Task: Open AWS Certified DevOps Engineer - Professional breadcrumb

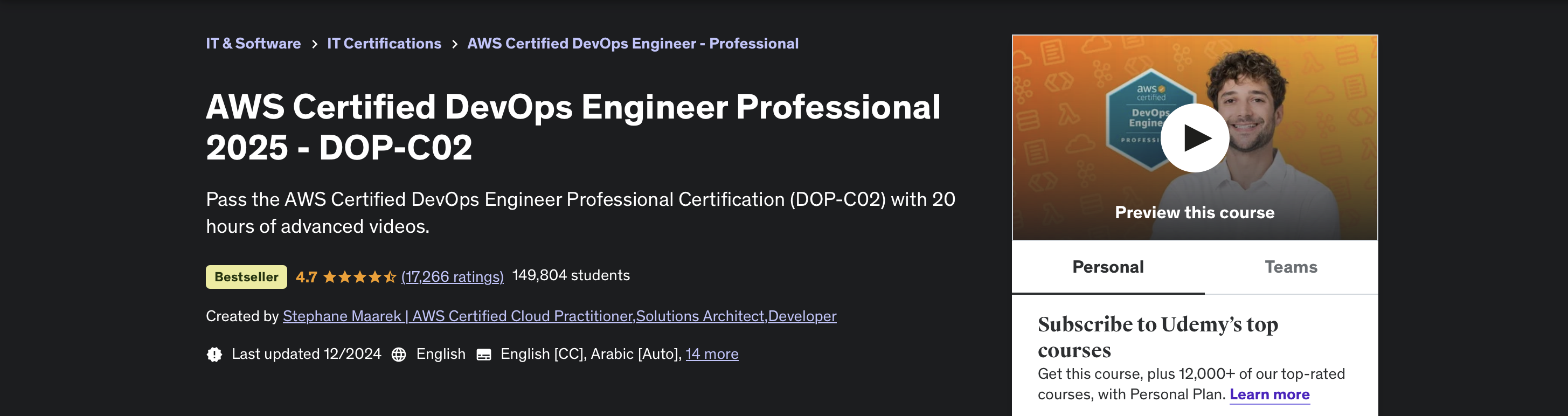Action: coord(633,44)
